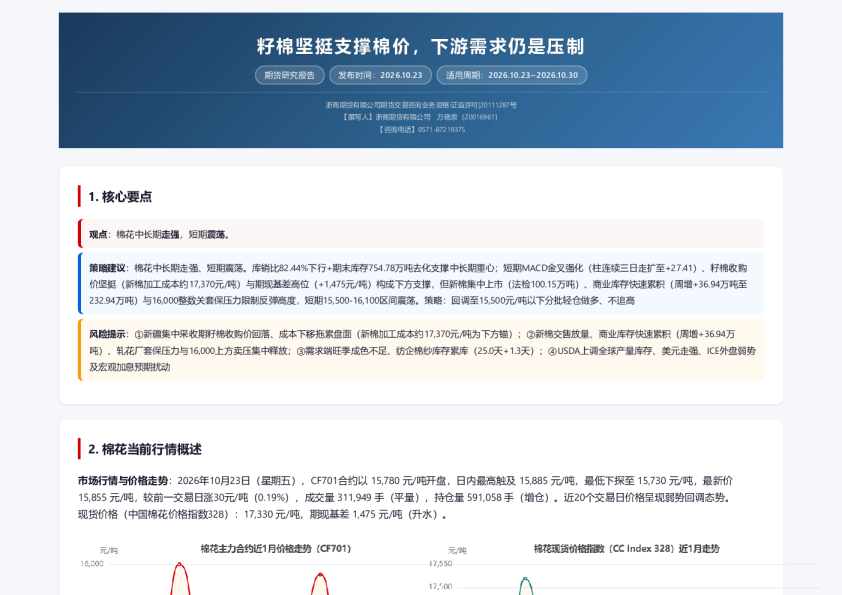842x595 pixels.
Task: Click the author line with 万晓泉
Action: click(421, 117)
